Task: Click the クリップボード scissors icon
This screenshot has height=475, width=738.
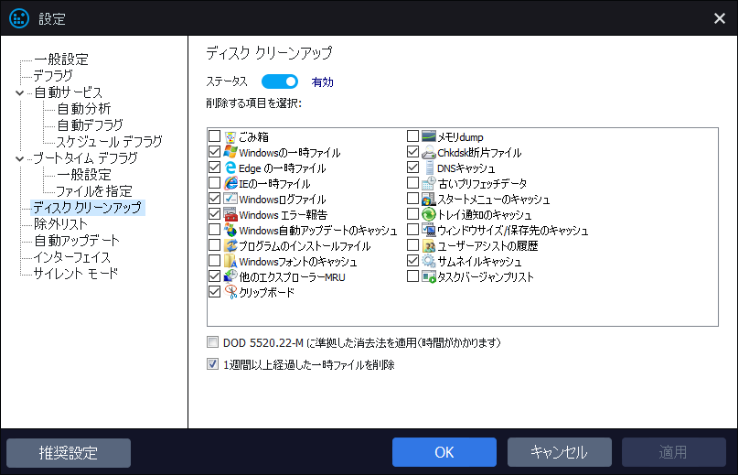Action: pos(230,292)
